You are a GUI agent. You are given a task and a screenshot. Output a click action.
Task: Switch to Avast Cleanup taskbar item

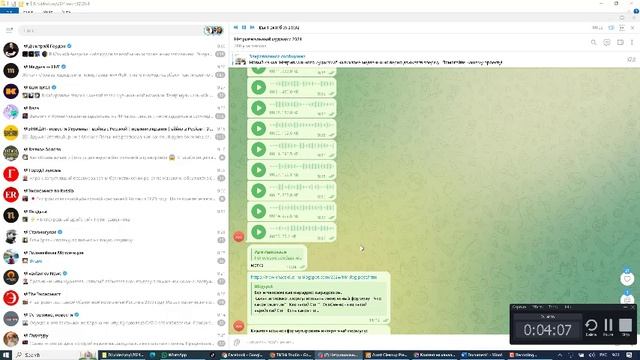point(387,355)
